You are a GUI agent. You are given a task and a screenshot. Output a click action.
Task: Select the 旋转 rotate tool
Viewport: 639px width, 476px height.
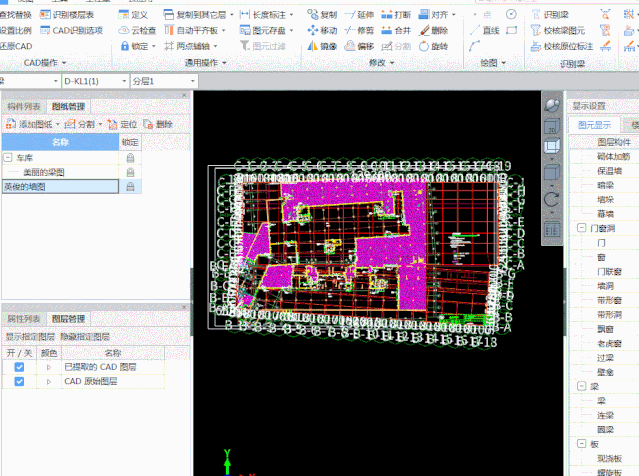tap(434, 46)
